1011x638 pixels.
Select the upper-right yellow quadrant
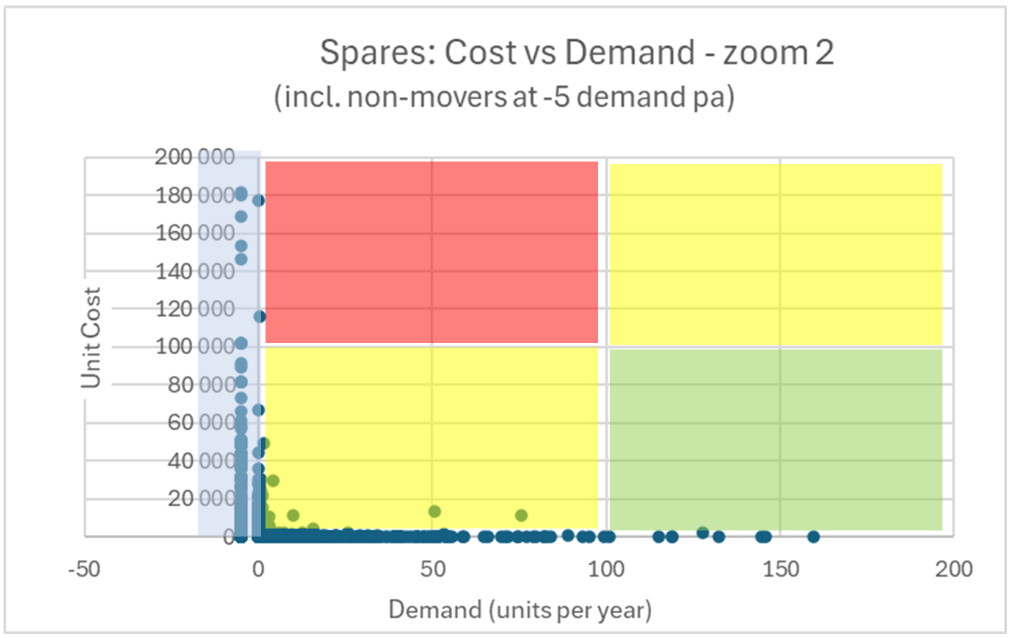tap(775, 250)
